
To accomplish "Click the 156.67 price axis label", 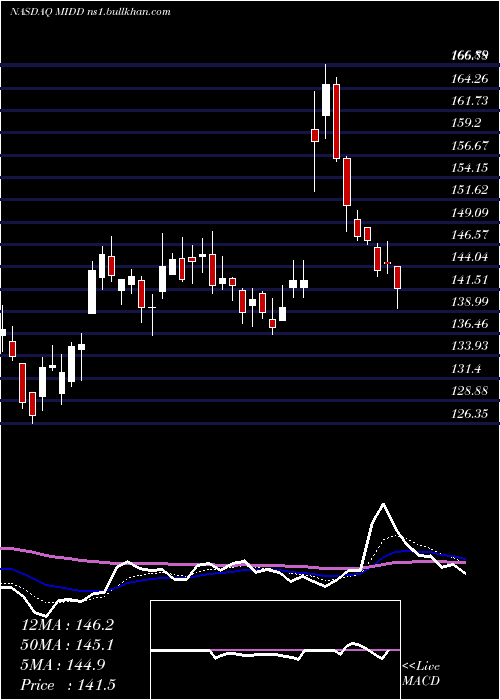I will pyautogui.click(x=470, y=146).
